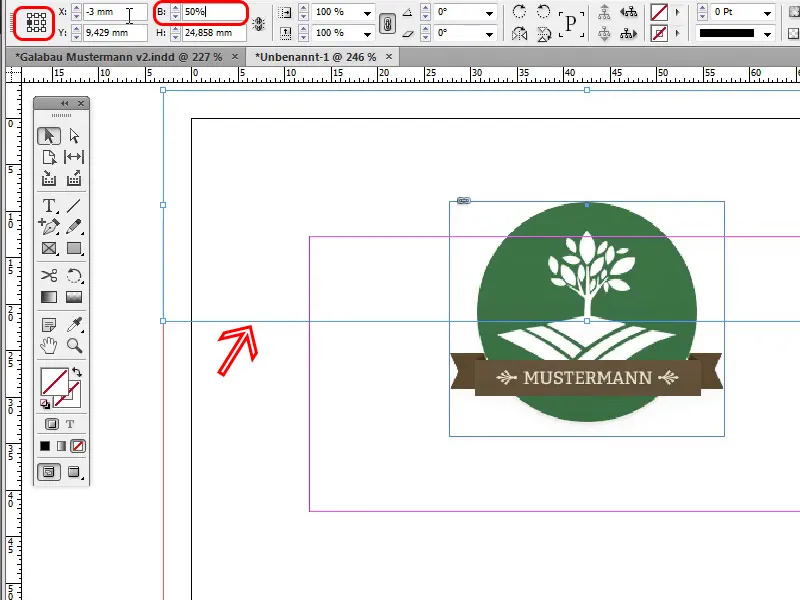Close the Galabau Mustermann v2.indd tab
Viewport: 800px width, 600px height.
tap(235, 57)
